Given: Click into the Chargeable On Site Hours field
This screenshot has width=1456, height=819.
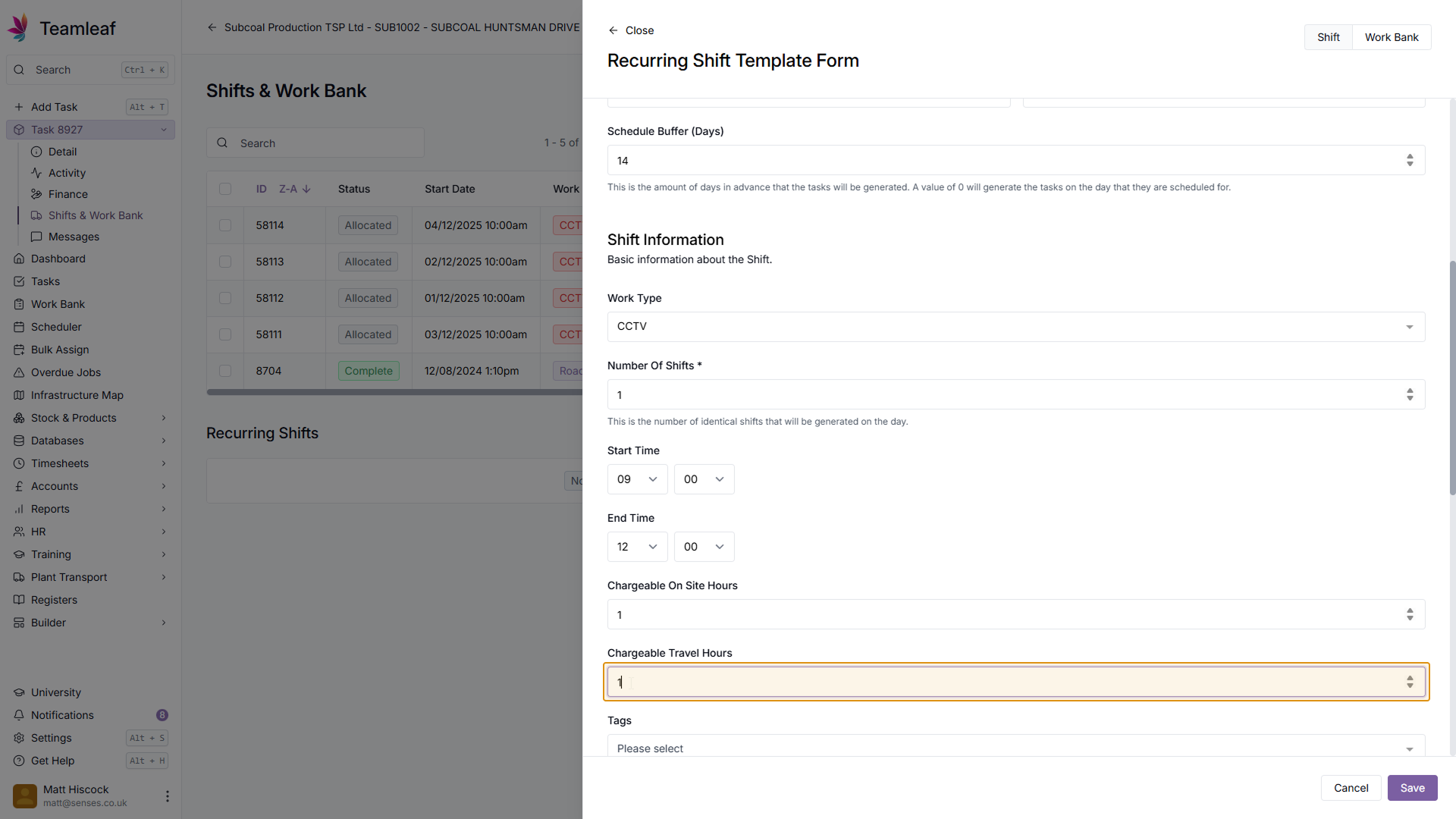Looking at the screenshot, I should [x=1001, y=615].
